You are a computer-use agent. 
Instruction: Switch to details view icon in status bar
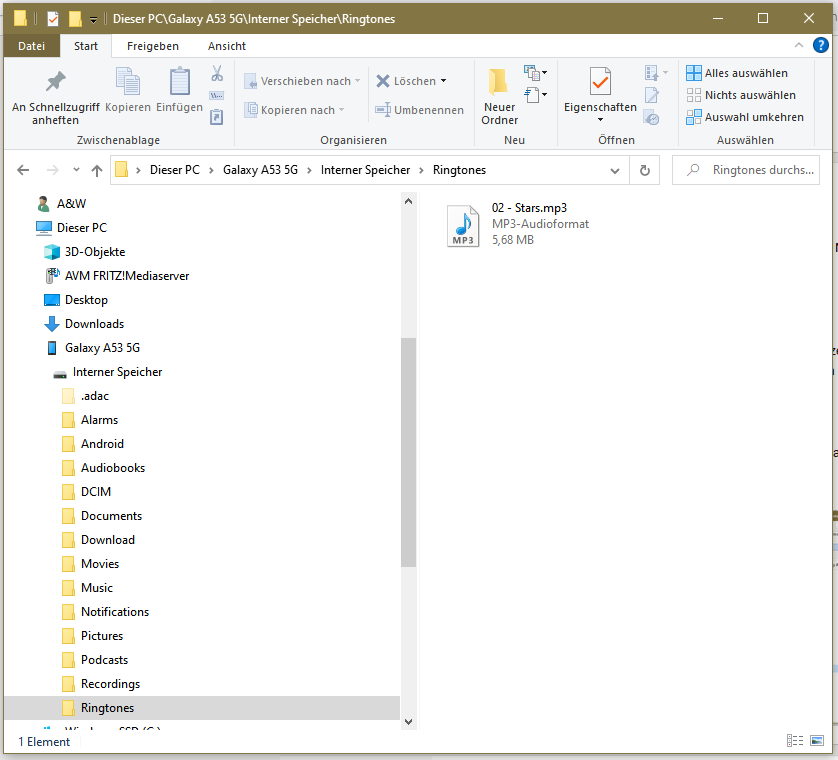coord(795,741)
